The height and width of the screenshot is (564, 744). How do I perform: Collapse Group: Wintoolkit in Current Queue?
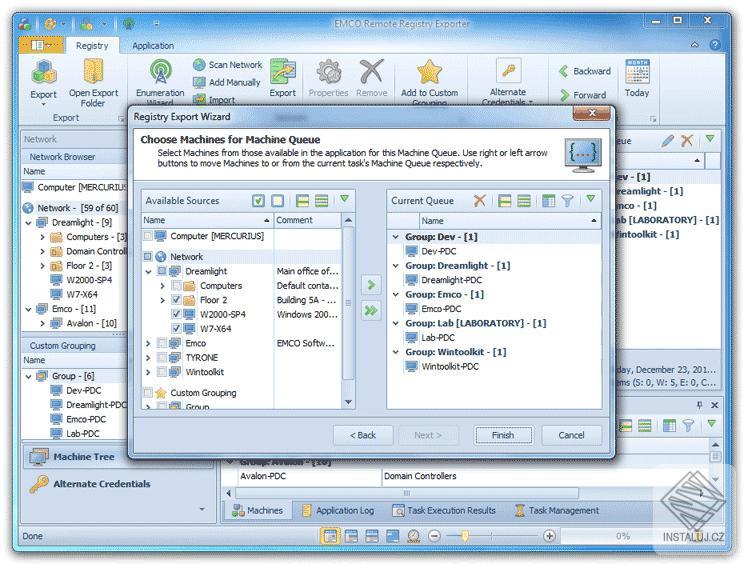(396, 352)
